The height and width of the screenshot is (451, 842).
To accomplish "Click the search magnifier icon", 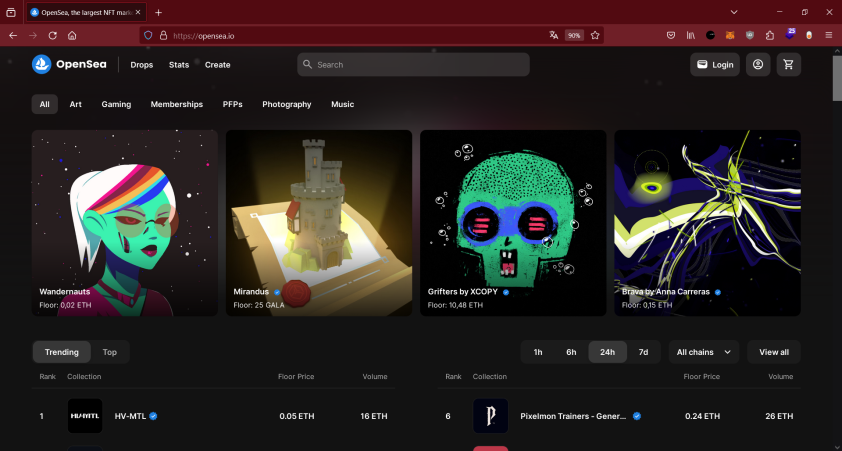I will 307,64.
